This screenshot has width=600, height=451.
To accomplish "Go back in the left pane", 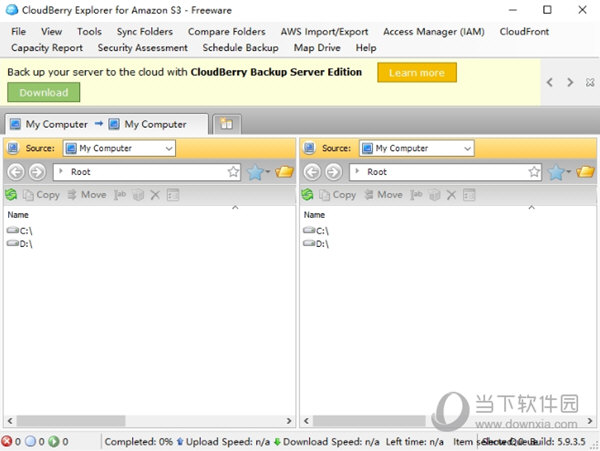I will 16,172.
